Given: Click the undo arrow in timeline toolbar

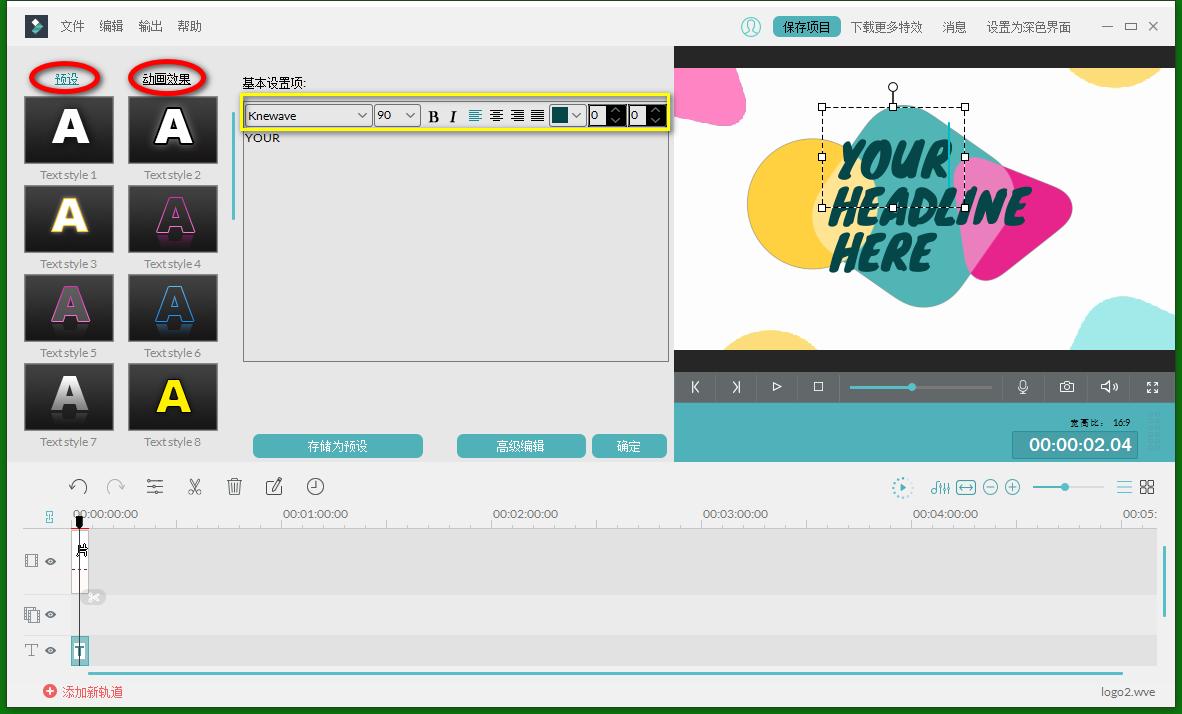Looking at the screenshot, I should (78, 487).
